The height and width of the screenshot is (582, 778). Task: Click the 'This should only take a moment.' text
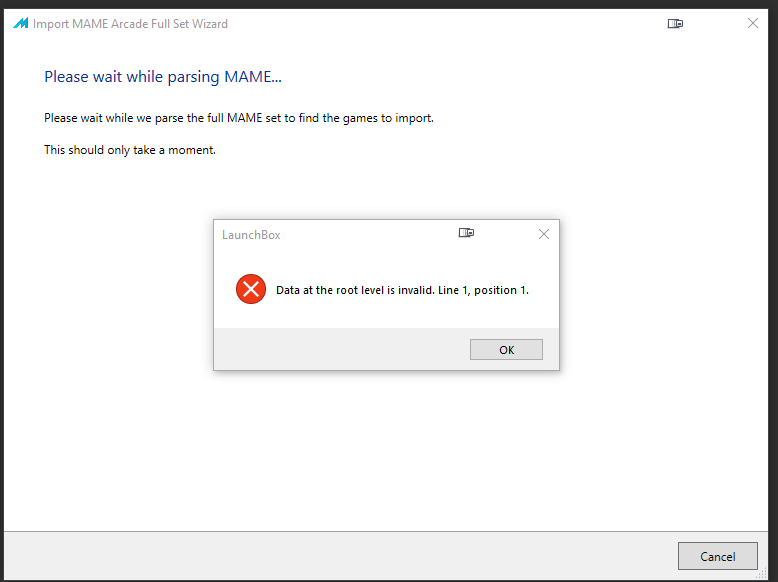tap(130, 150)
